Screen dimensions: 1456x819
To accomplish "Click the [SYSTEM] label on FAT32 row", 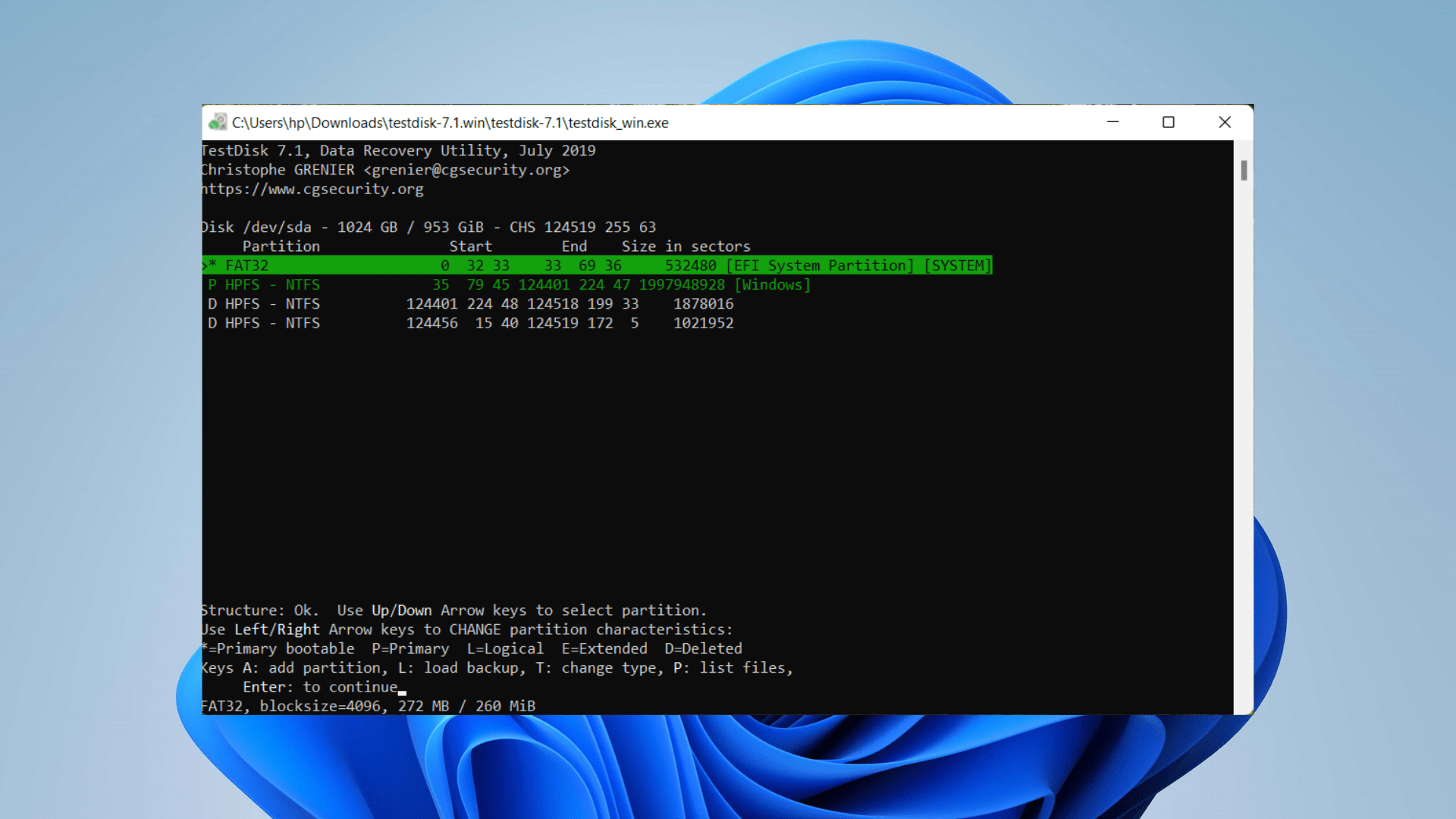I will (x=958, y=265).
